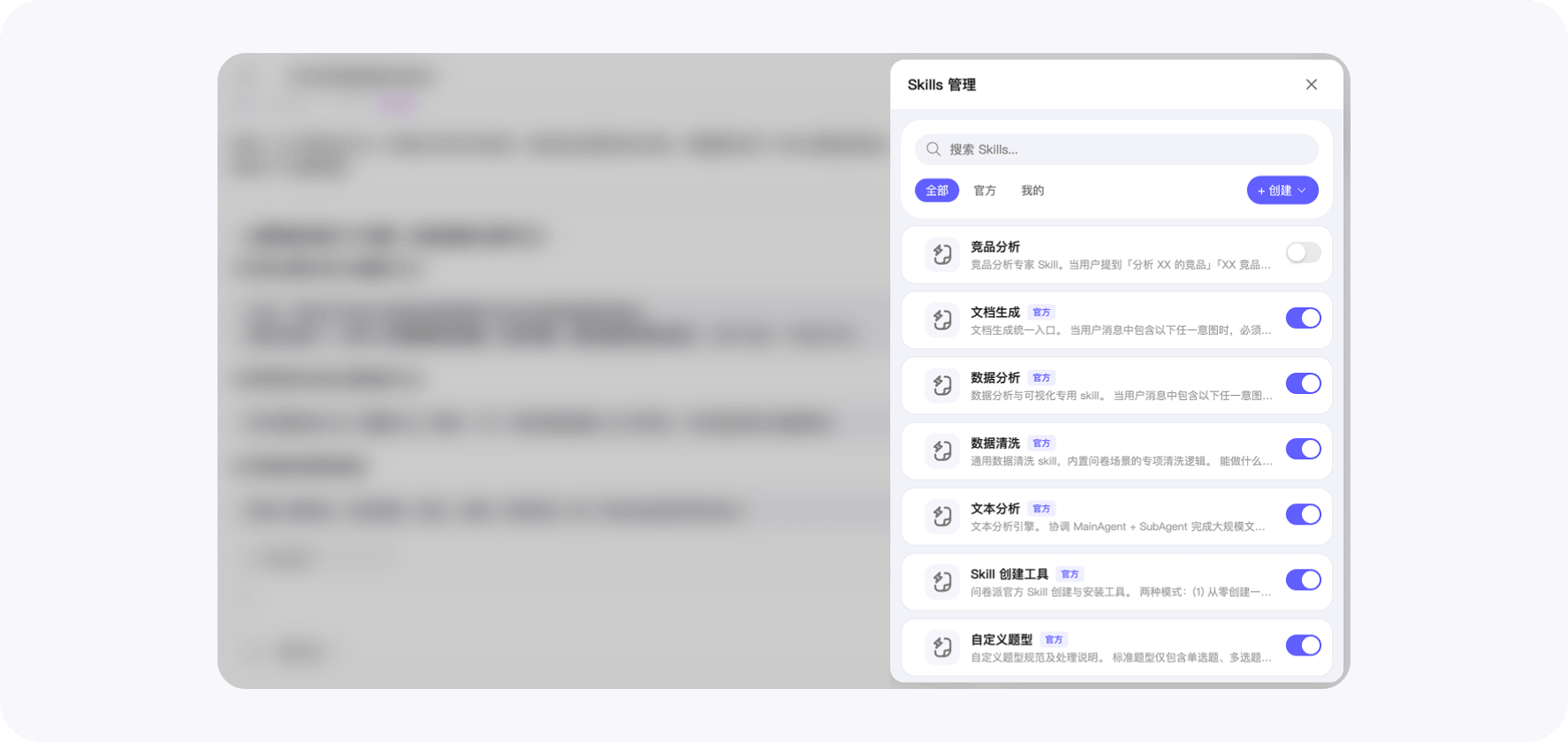Image resolution: width=1568 pixels, height=742 pixels.
Task: Click the 文本分析 skill icon
Action: tap(942, 516)
